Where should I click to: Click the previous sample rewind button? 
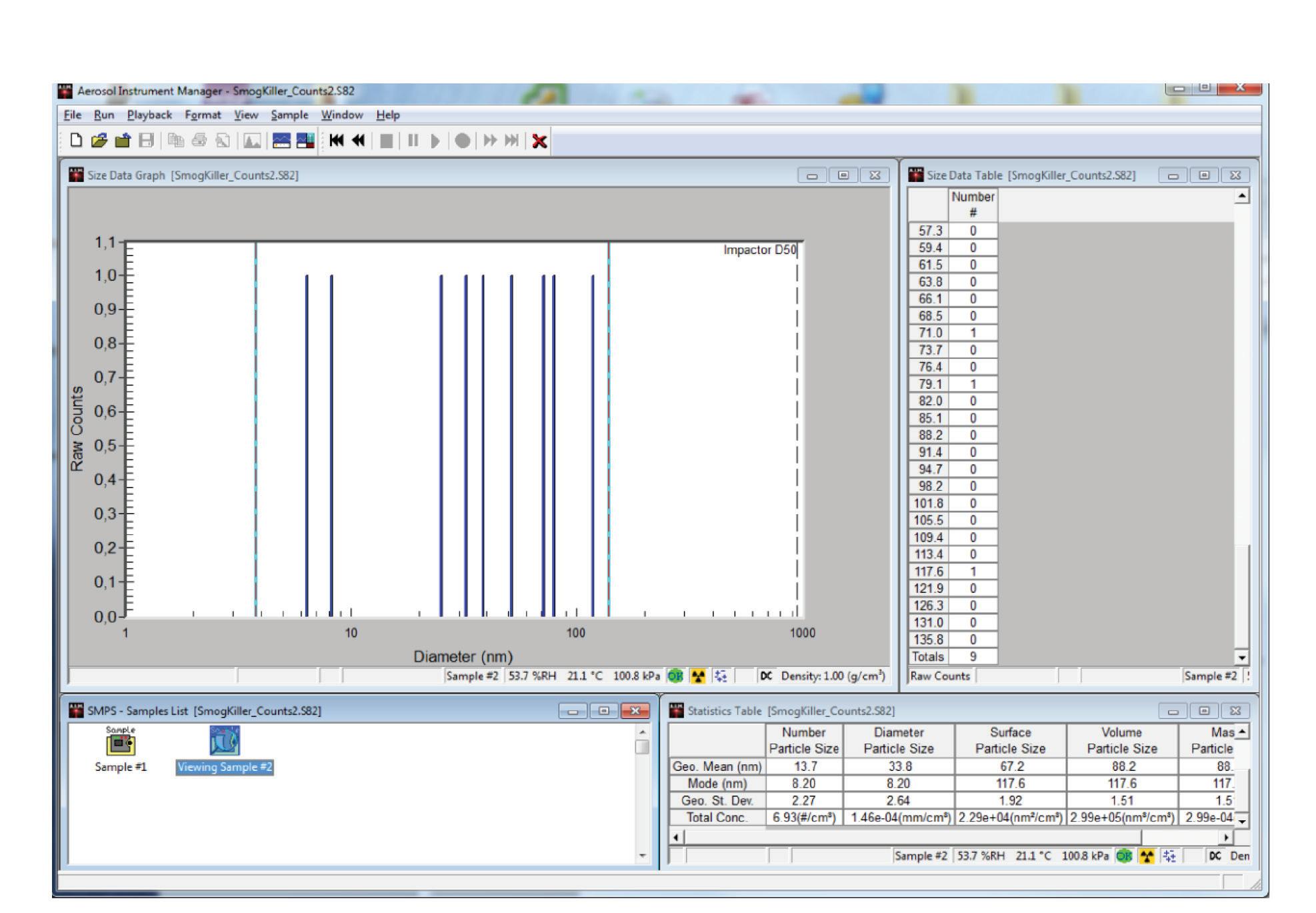359,141
